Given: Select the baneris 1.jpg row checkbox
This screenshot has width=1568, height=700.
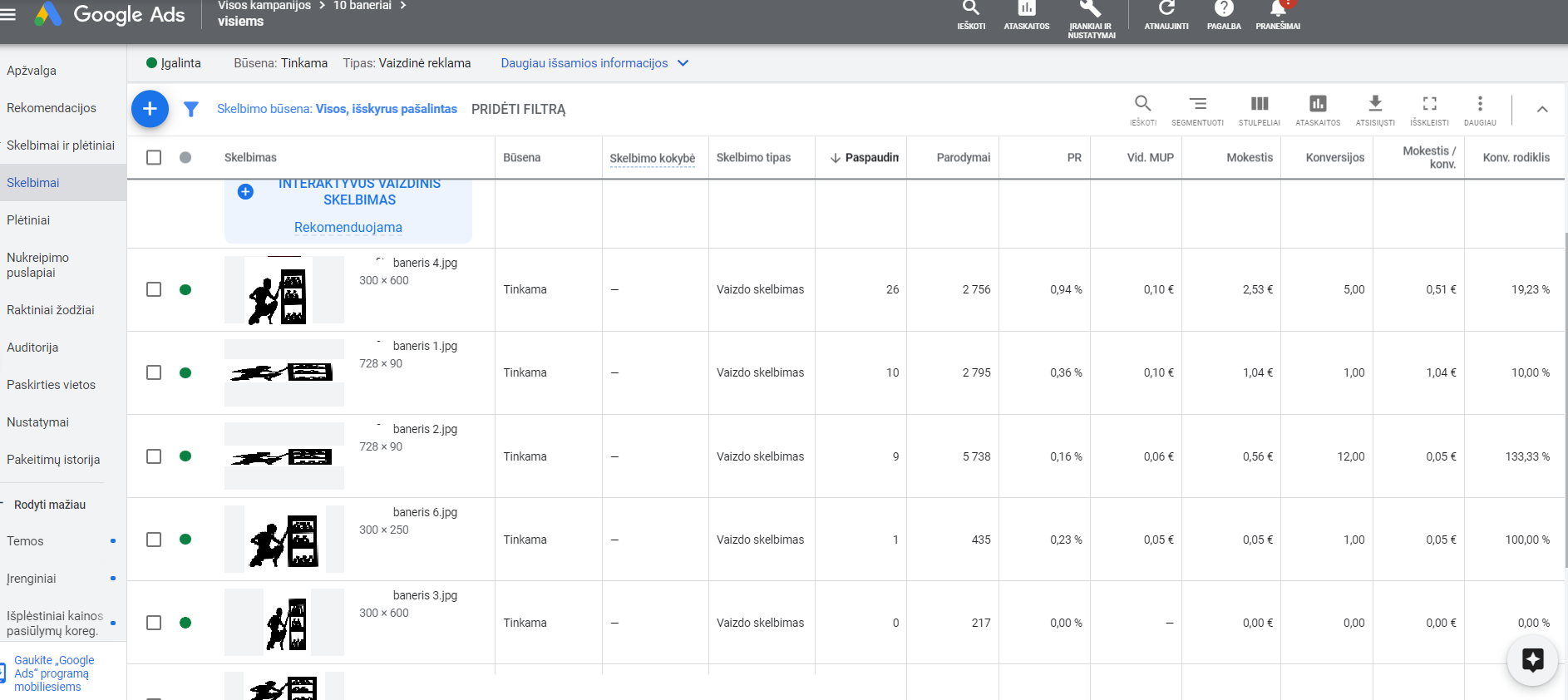Looking at the screenshot, I should click(154, 372).
